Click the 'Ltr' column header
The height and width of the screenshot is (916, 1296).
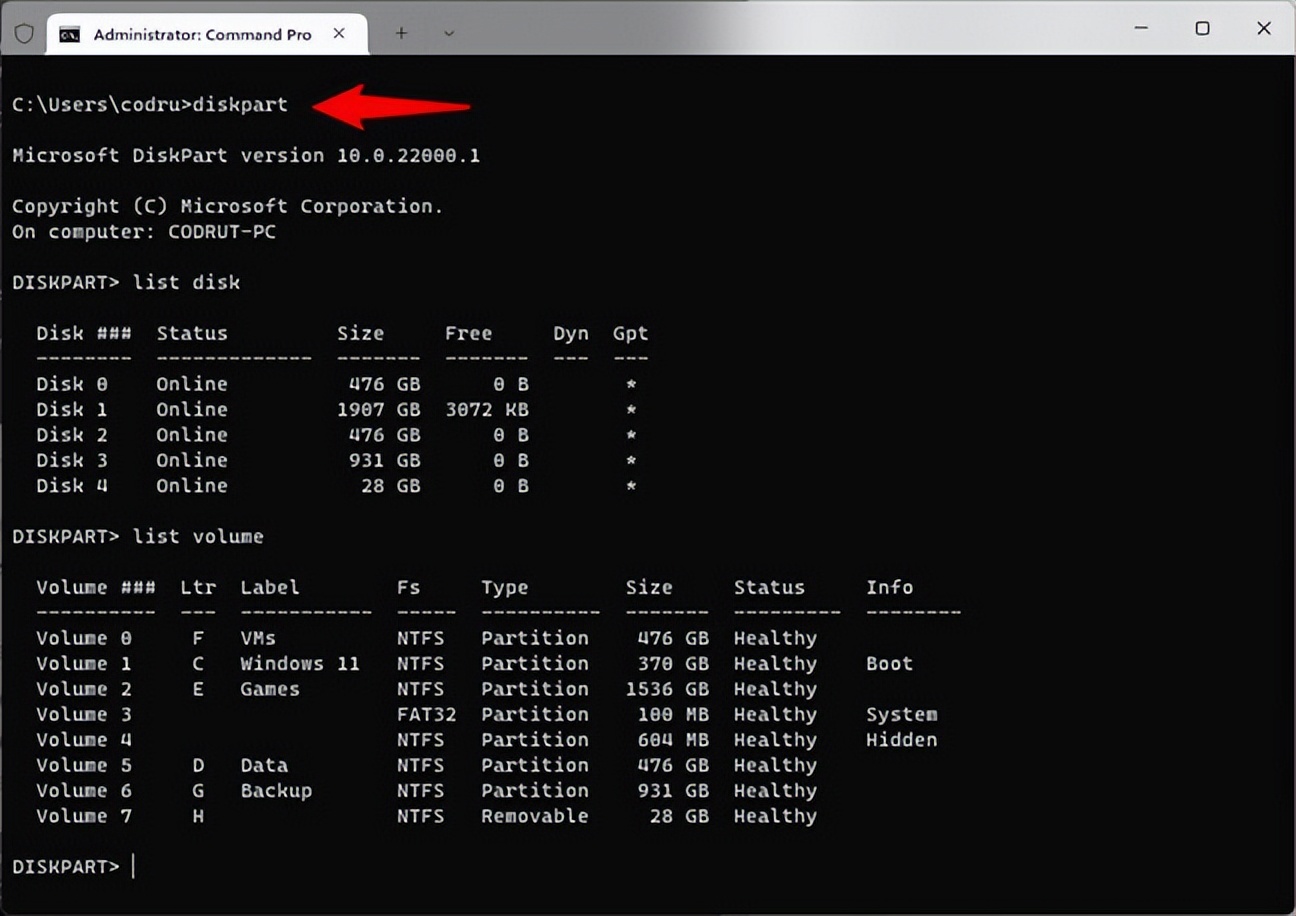pyautogui.click(x=198, y=588)
